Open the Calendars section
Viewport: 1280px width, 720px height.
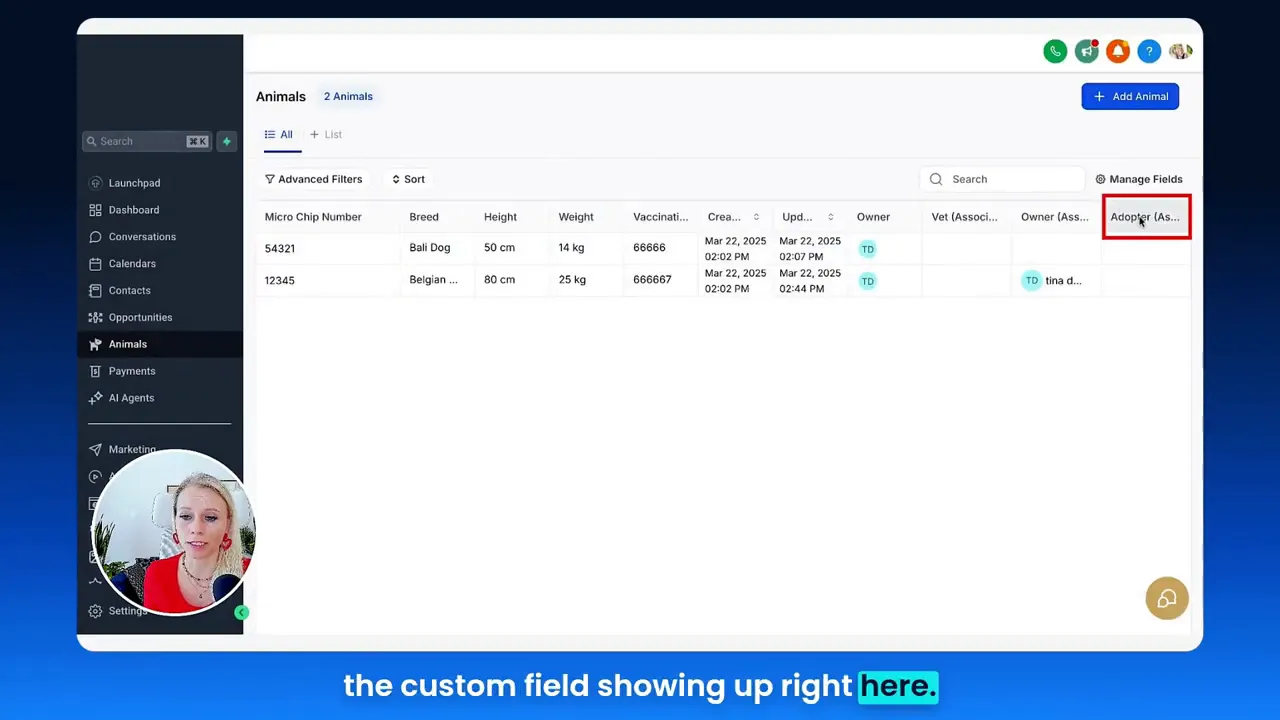[132, 263]
